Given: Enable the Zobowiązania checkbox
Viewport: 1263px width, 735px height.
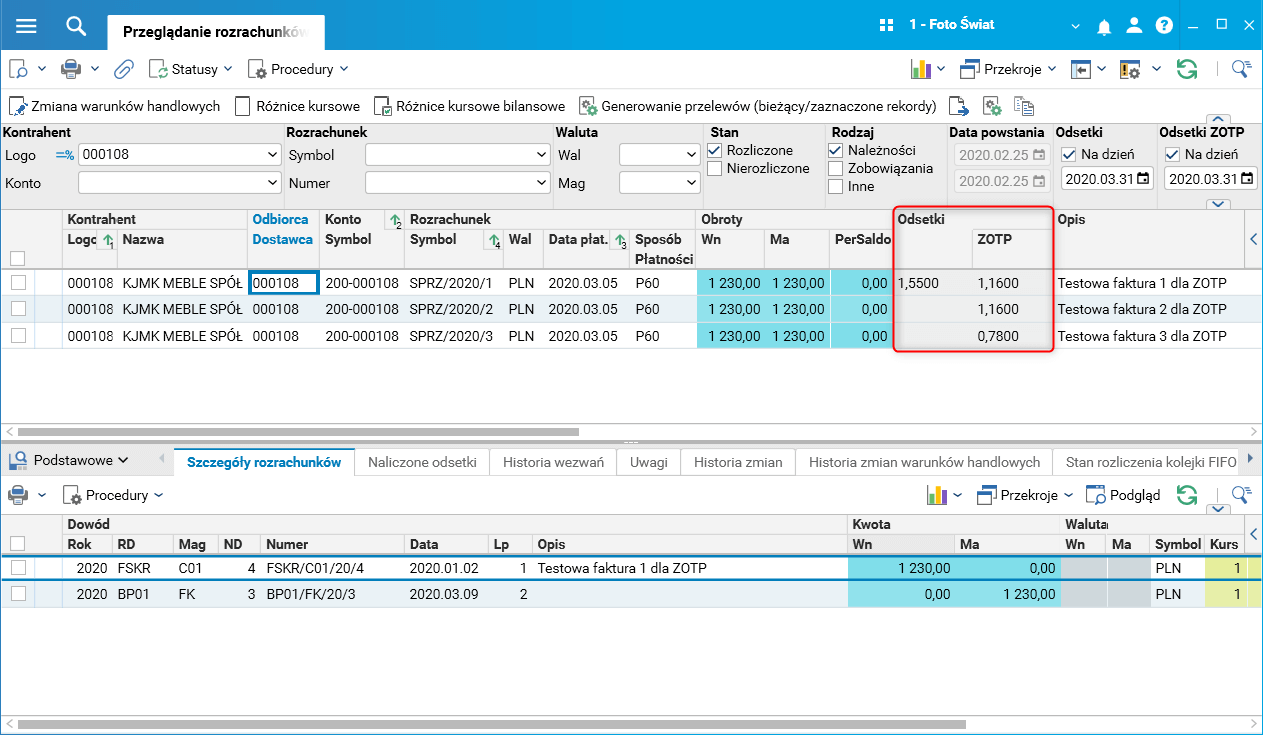Looking at the screenshot, I should click(836, 168).
